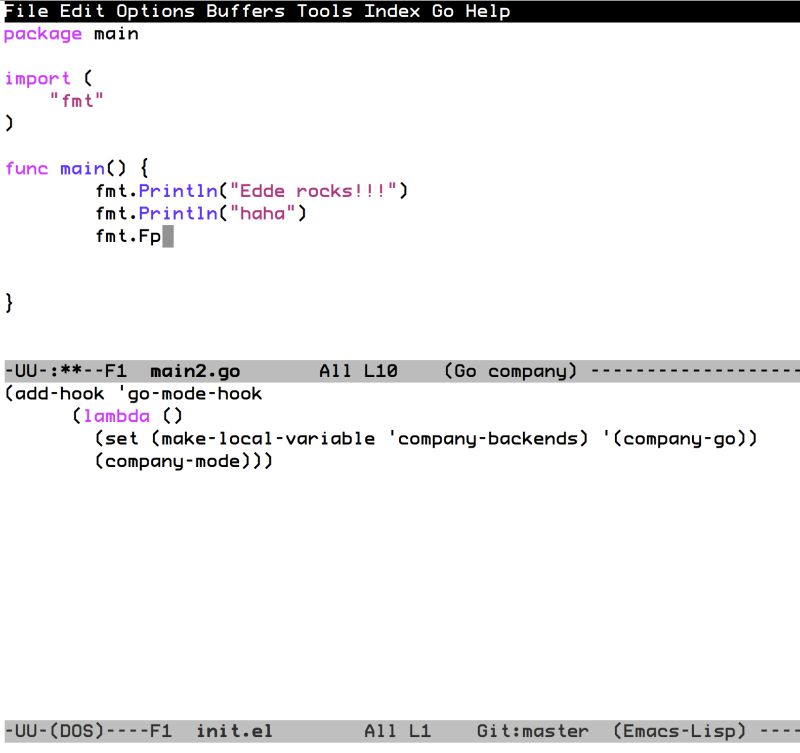Click the lambda keyword in the init.el buffer
Viewport: 800px width, 753px height.
pyautogui.click(x=117, y=415)
